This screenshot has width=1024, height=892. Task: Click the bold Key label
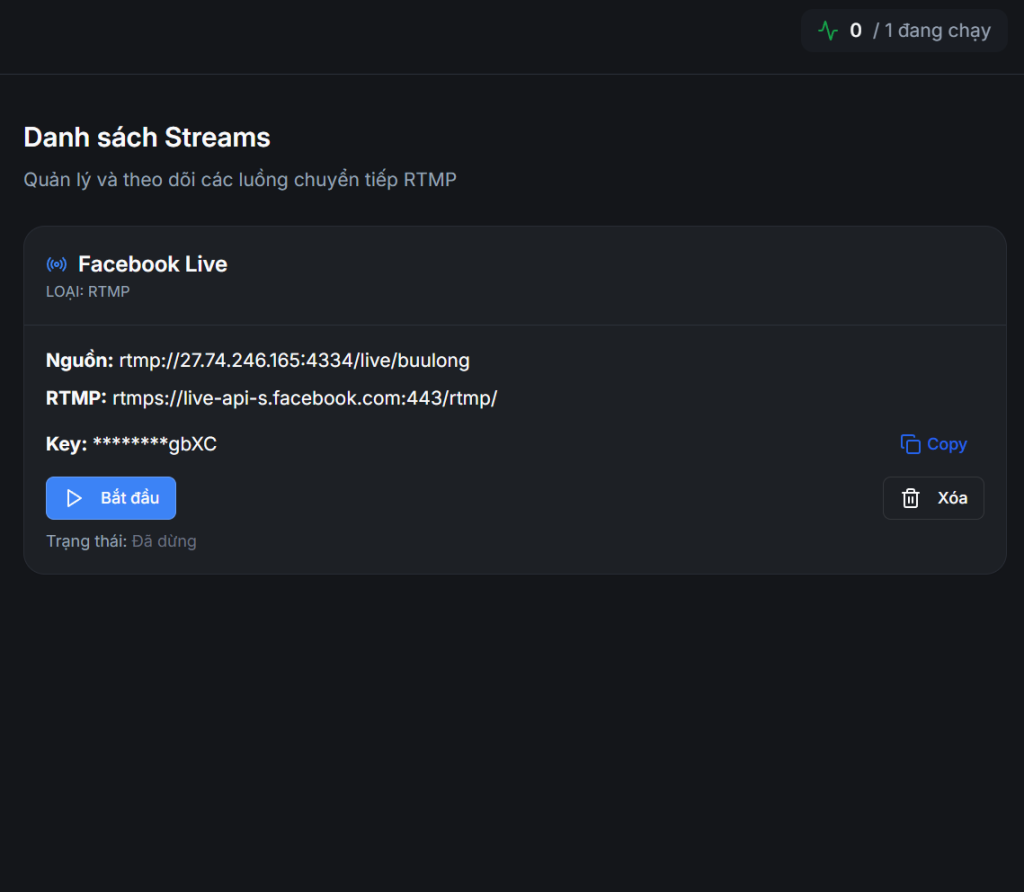coord(66,444)
